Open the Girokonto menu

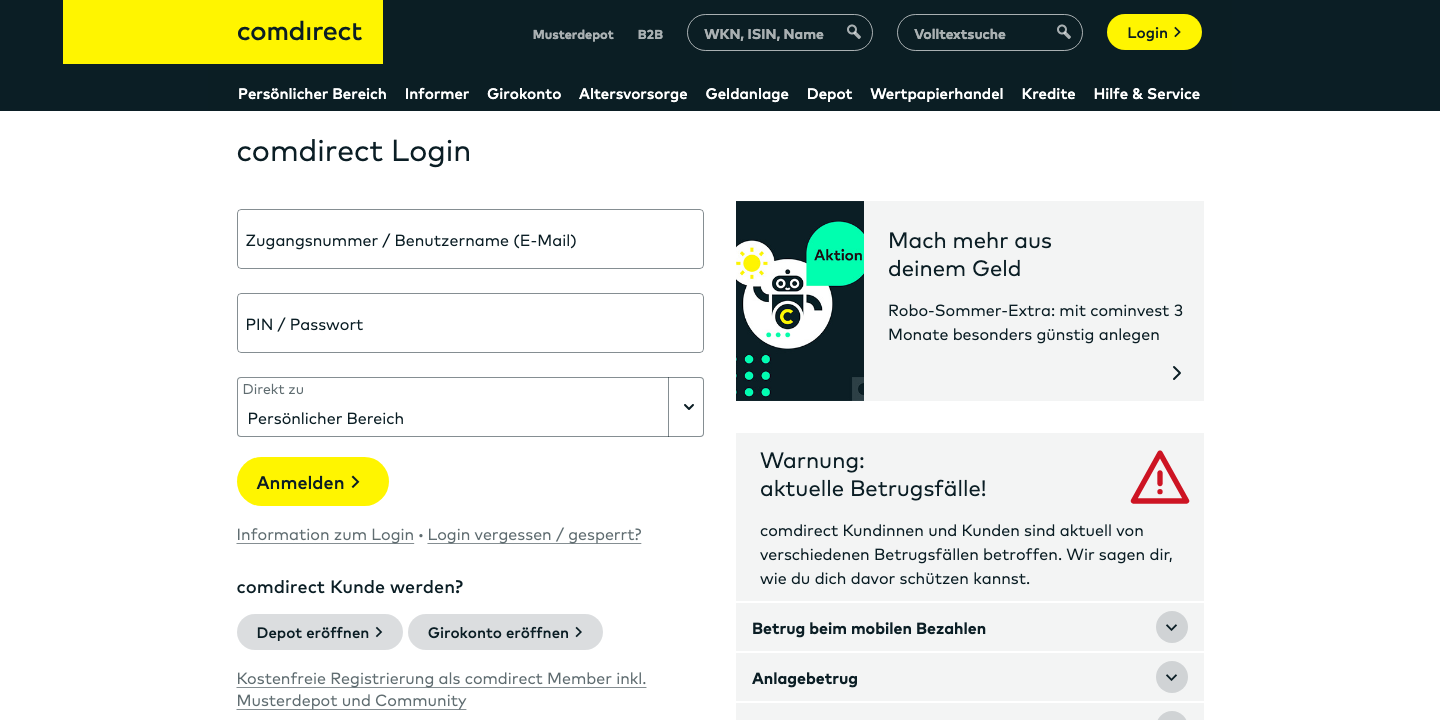(524, 94)
